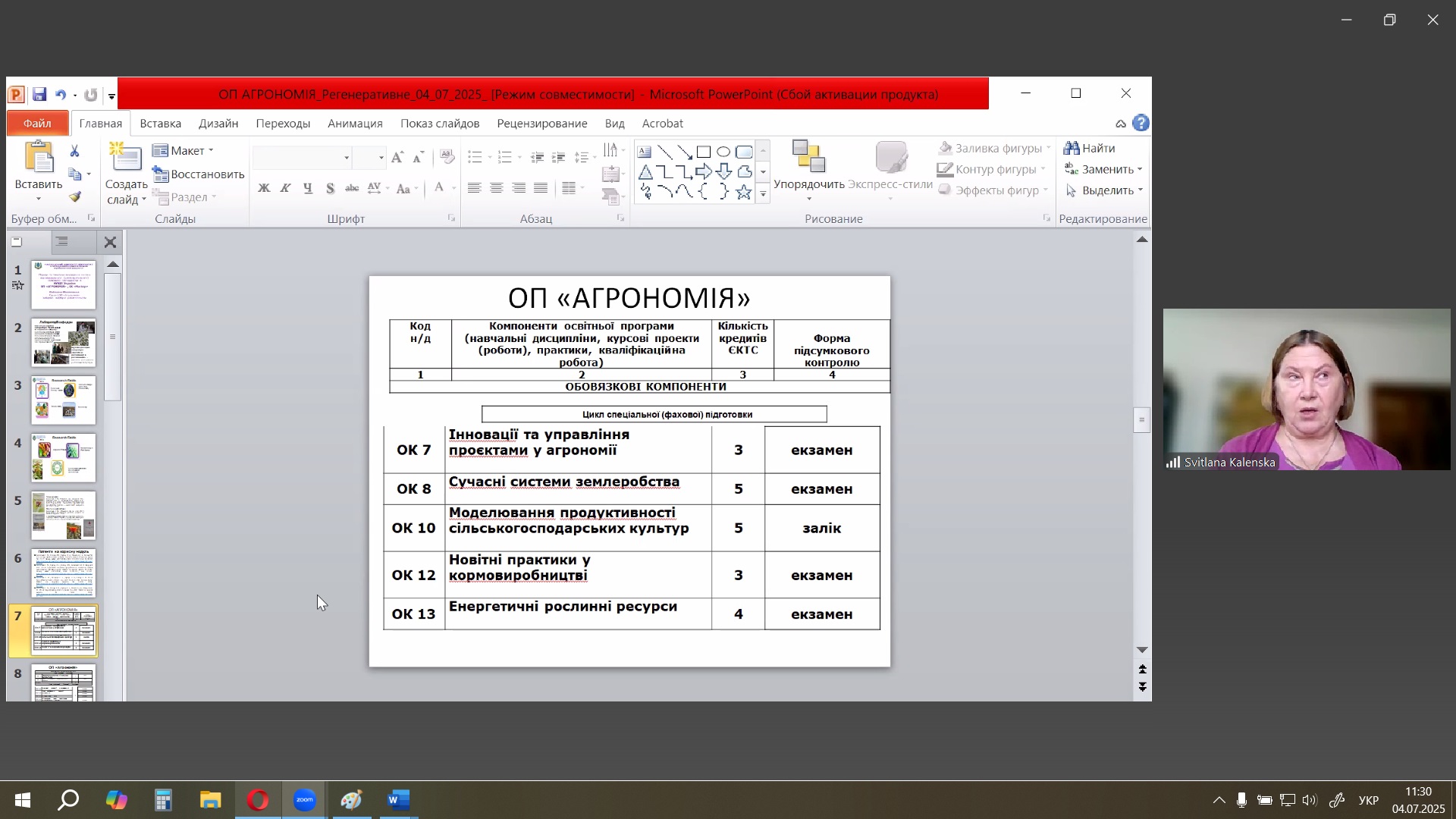Viewport: 1456px width, 819px height.
Task: Switch to the Вставка ribbon tab
Action: point(160,123)
